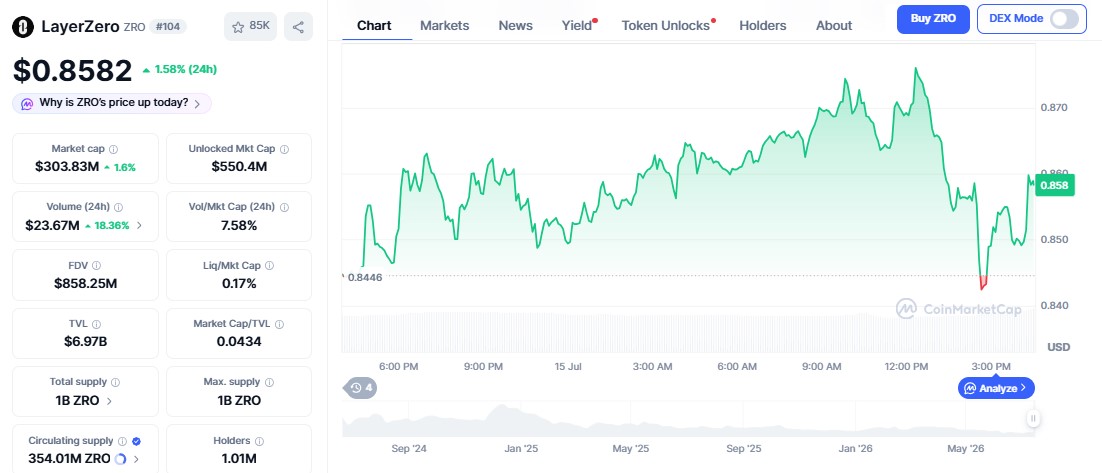This screenshot has height=473, width=1102.
Task: Open the Yield tab
Action: pyautogui.click(x=578, y=25)
